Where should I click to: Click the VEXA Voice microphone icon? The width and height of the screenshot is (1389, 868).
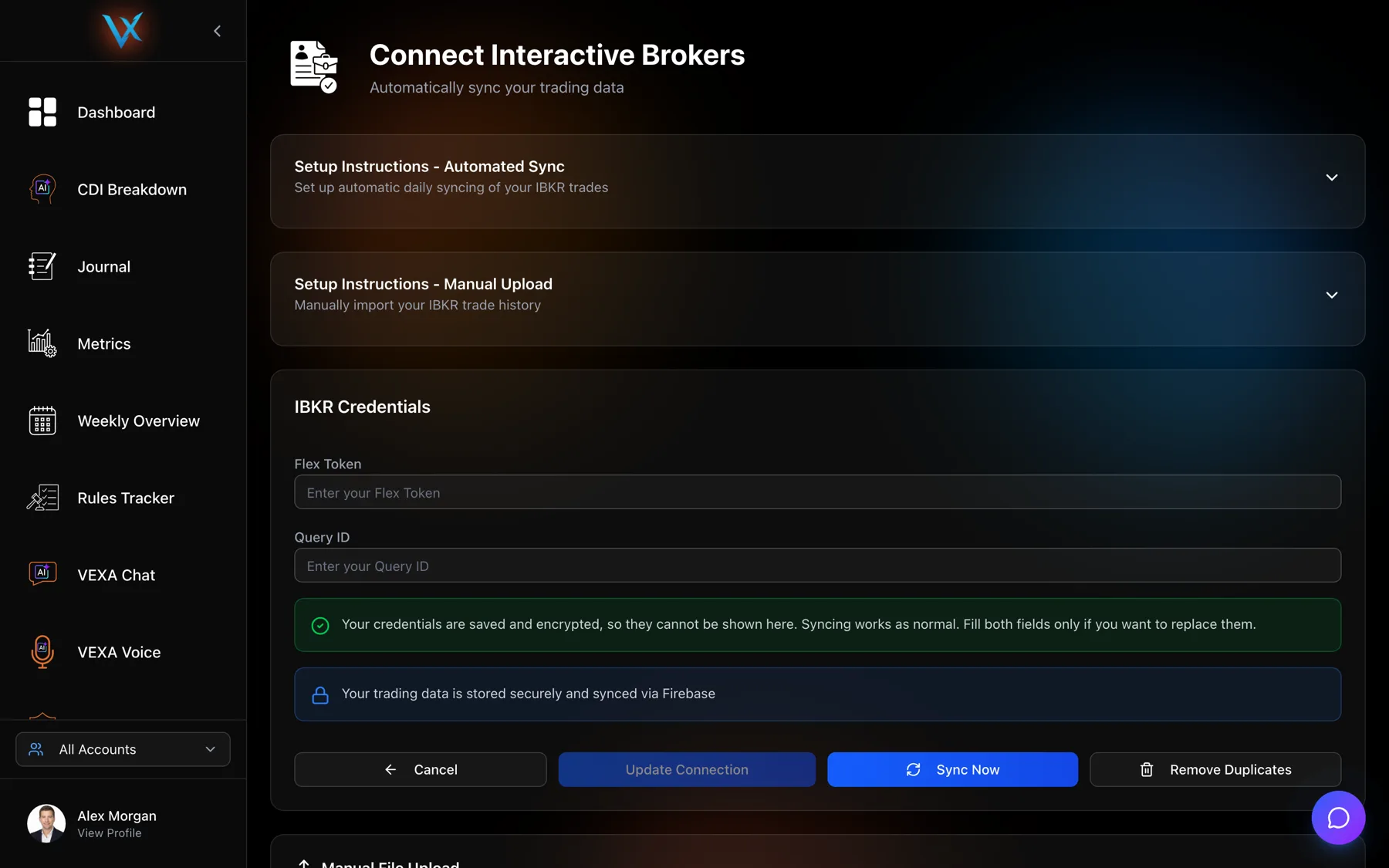pos(42,652)
